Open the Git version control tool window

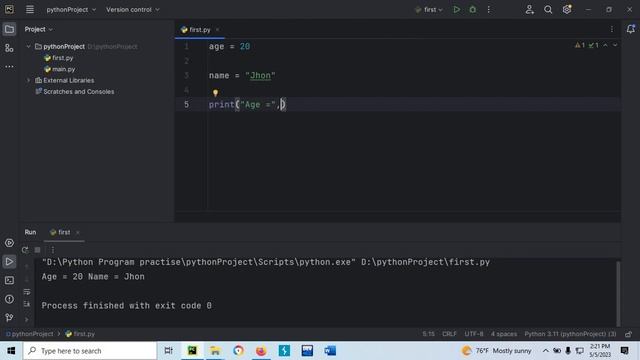tap(9, 318)
